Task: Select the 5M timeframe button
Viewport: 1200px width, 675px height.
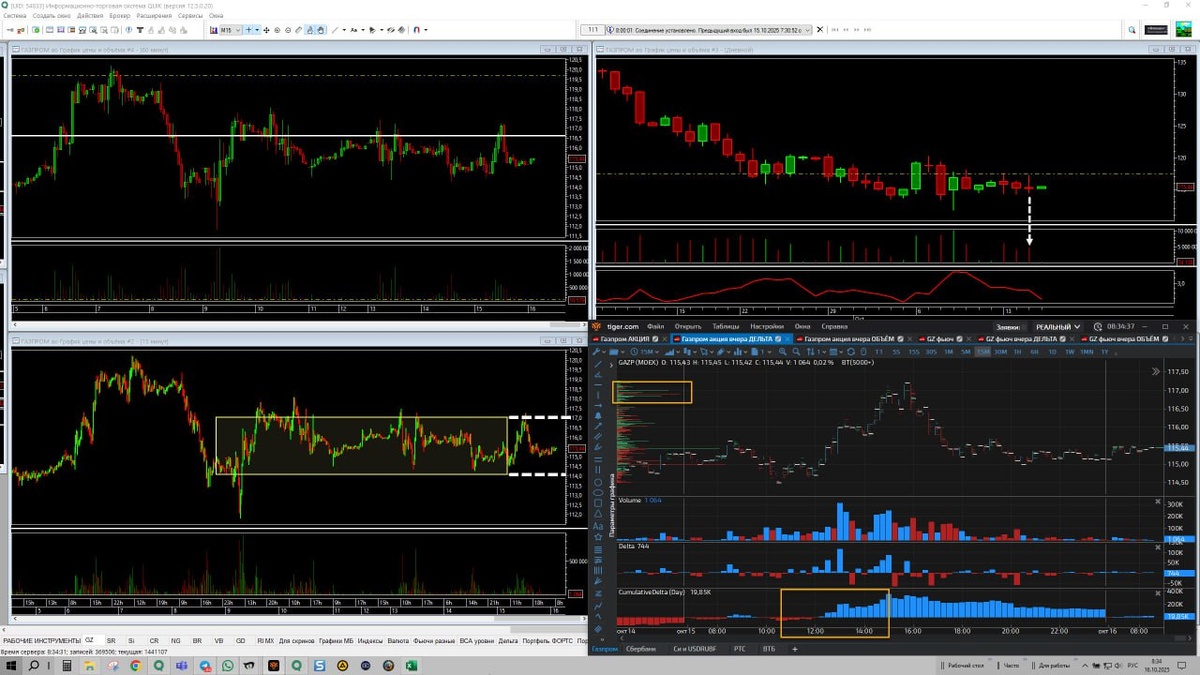Action: click(965, 351)
